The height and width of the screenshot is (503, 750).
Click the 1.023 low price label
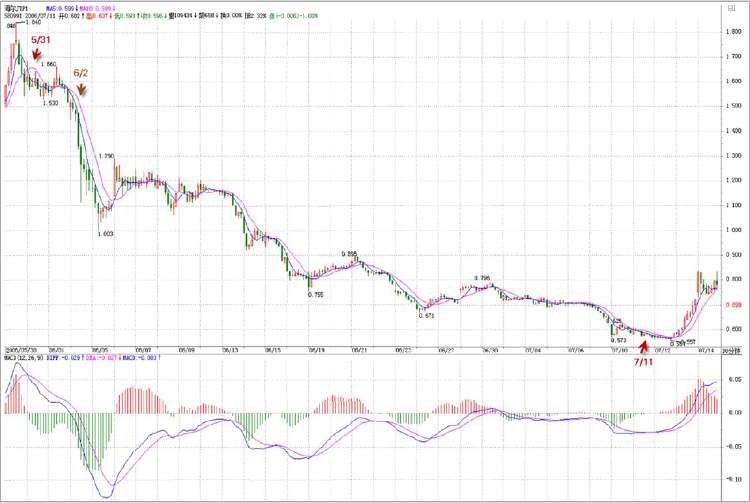point(105,233)
